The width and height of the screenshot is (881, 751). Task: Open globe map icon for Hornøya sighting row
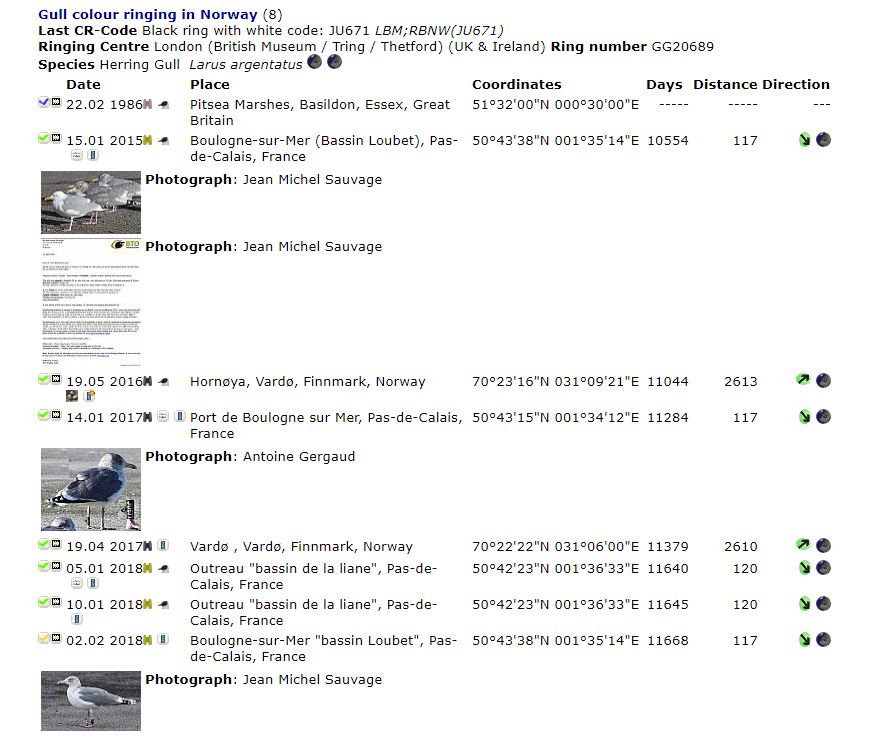[x=823, y=381]
